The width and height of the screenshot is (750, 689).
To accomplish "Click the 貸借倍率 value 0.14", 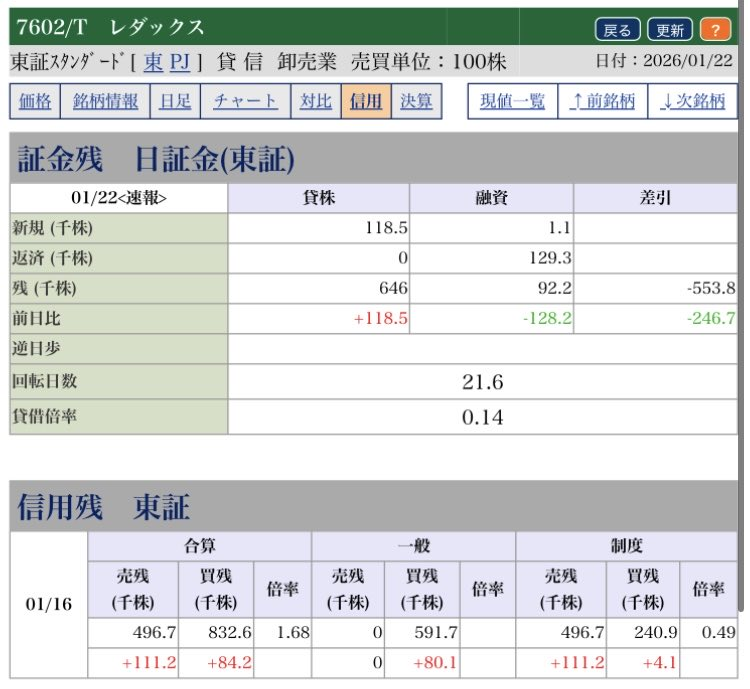I will (x=482, y=417).
